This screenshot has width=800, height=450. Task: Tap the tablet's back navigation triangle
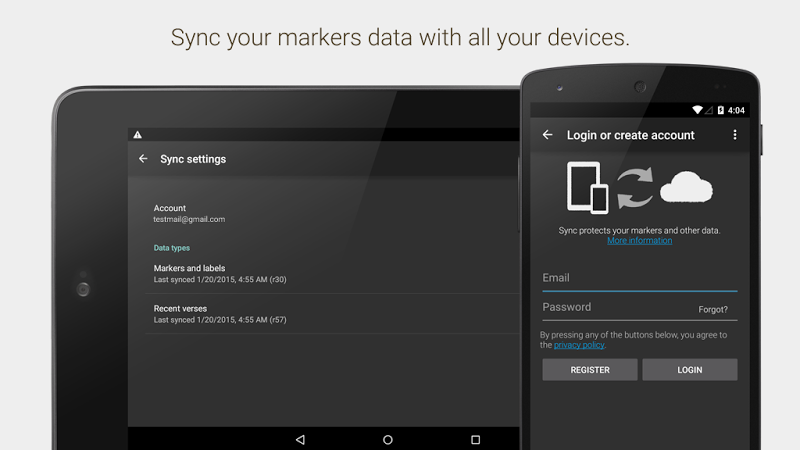click(300, 439)
